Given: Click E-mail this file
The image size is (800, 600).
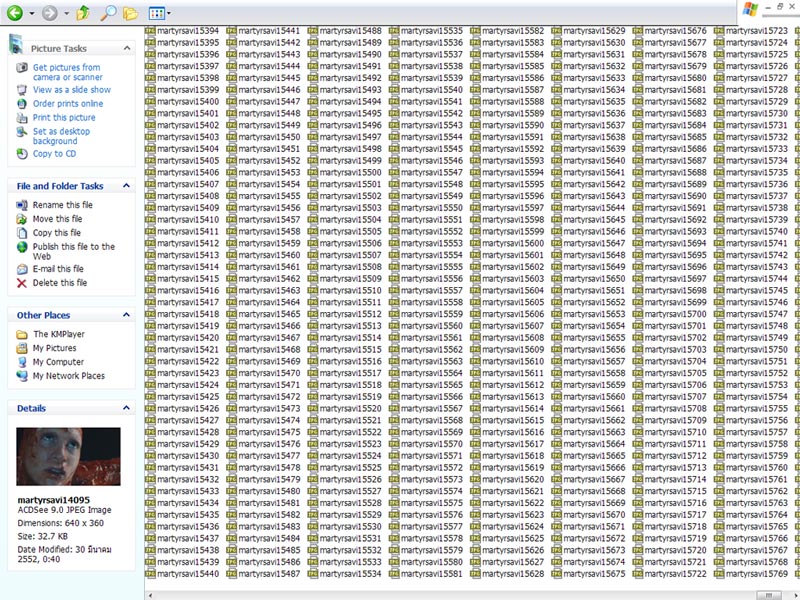Looking at the screenshot, I should (58, 268).
